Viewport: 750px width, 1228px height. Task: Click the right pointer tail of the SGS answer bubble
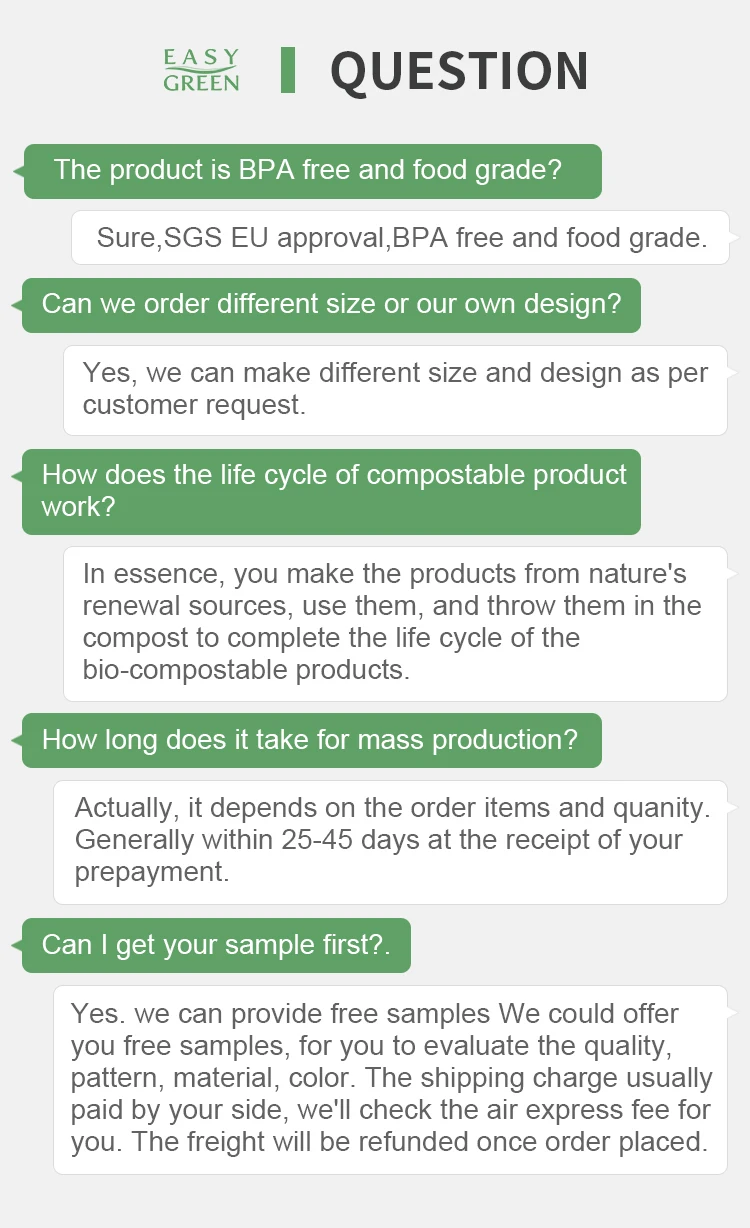[735, 238]
